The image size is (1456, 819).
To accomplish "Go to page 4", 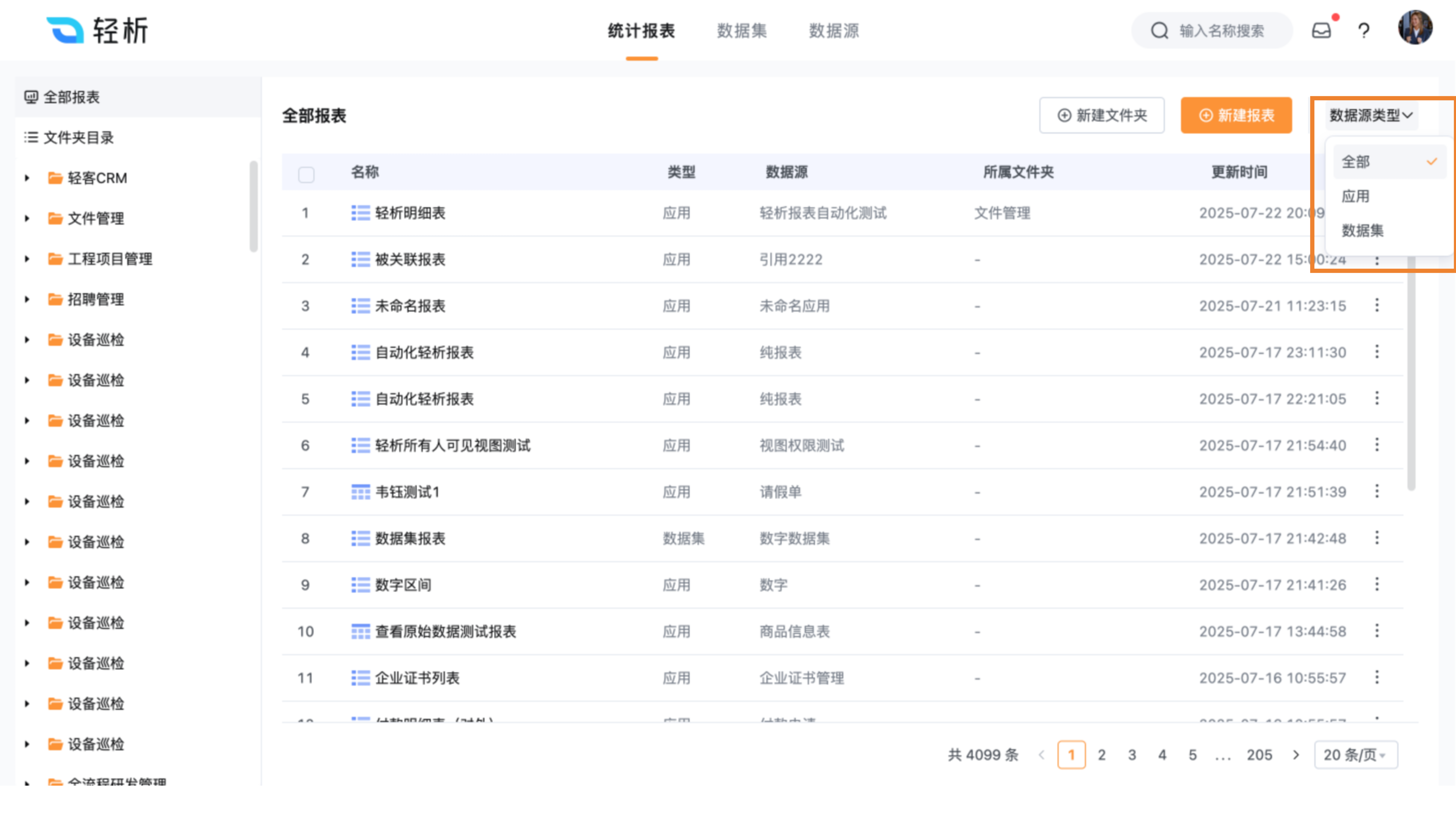I will [x=1162, y=755].
